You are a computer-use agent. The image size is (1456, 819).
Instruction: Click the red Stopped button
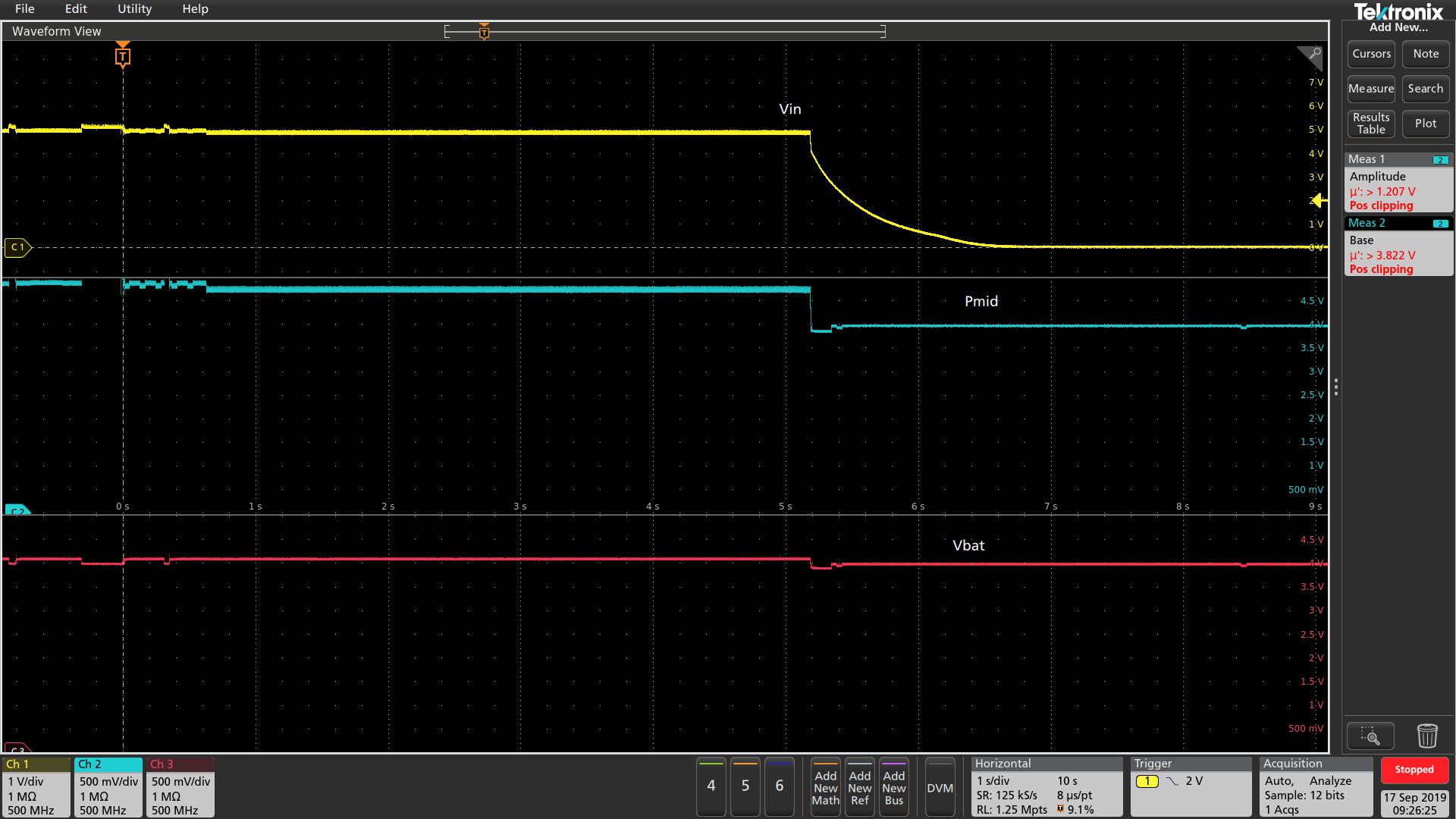click(x=1414, y=770)
